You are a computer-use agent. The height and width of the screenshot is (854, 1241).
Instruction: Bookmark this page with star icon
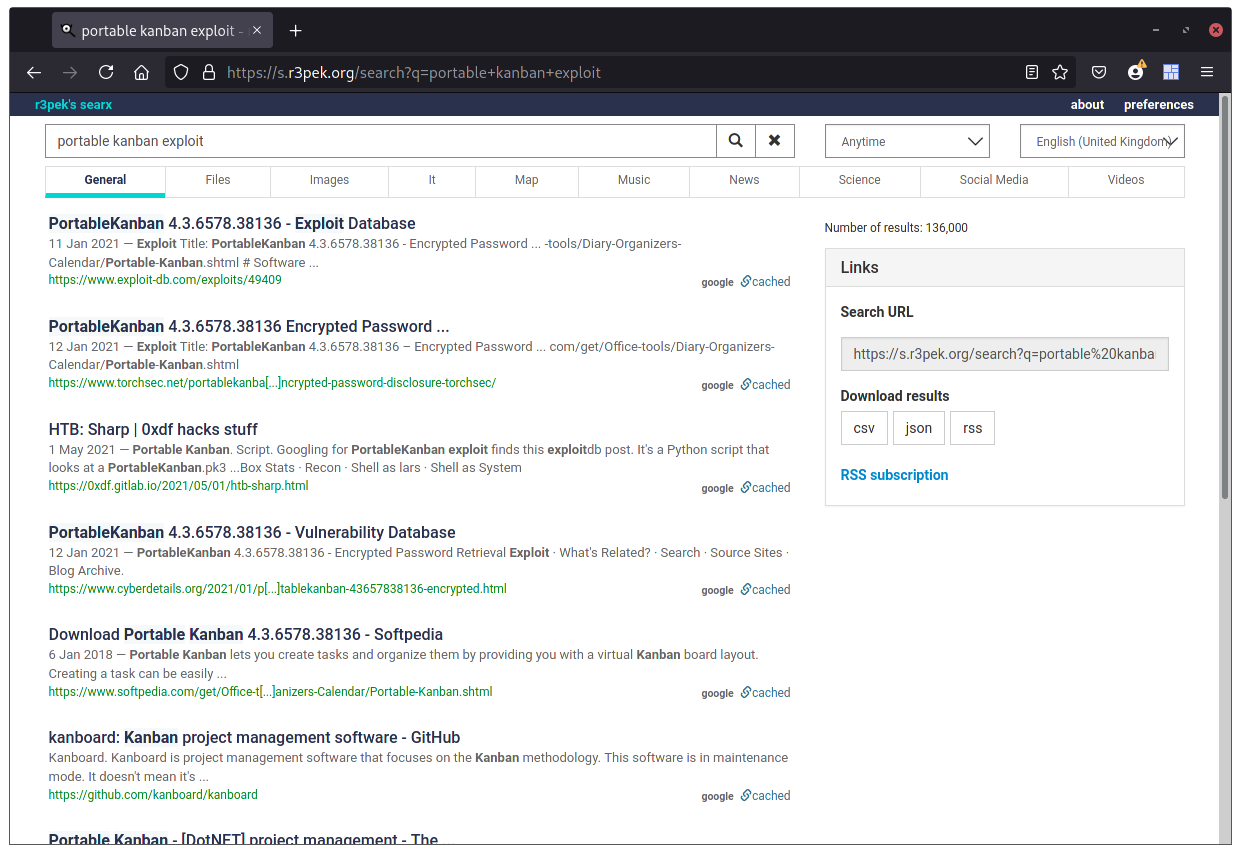pyautogui.click(x=1060, y=72)
